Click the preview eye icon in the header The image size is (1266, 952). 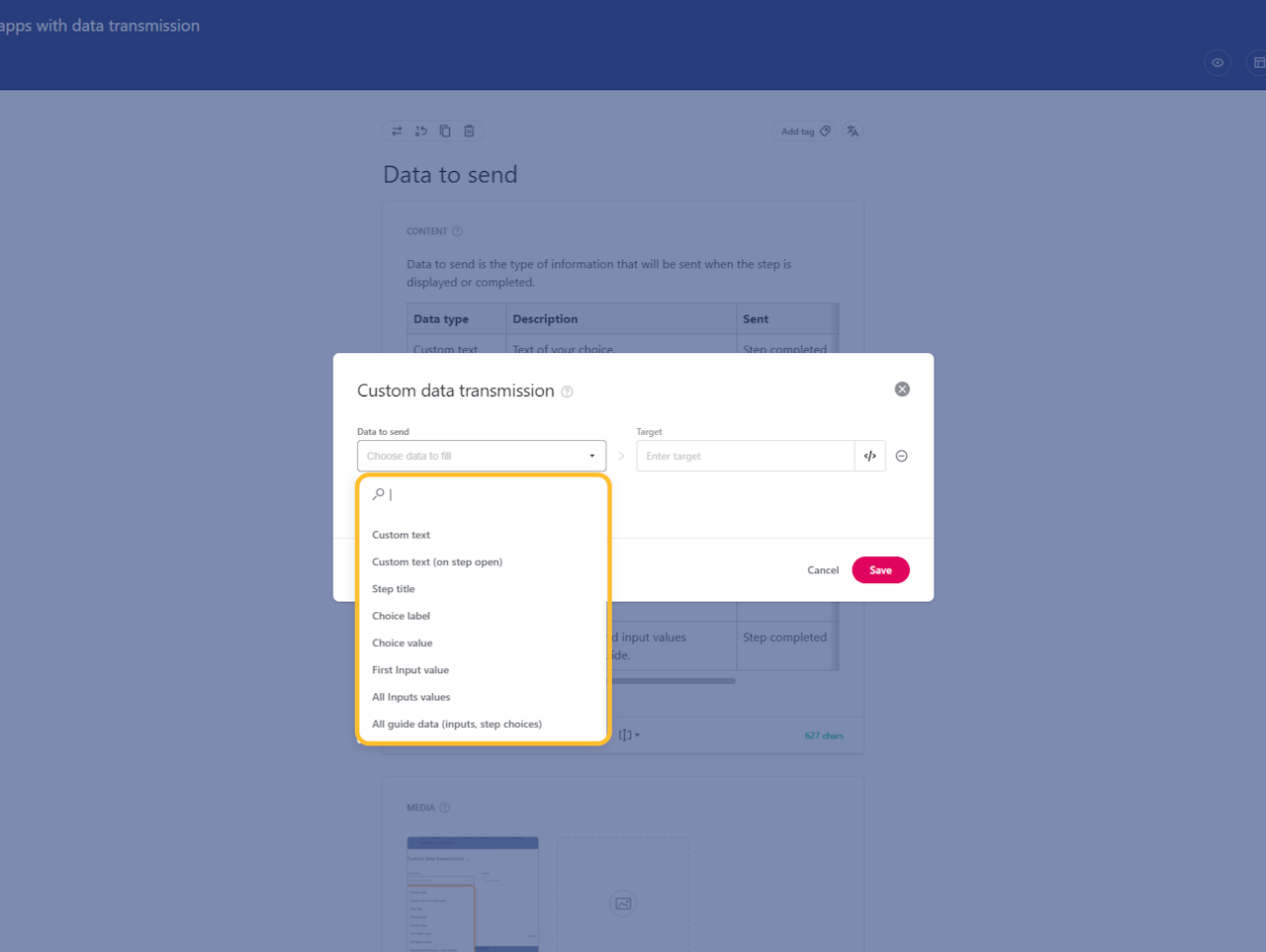(x=1217, y=62)
